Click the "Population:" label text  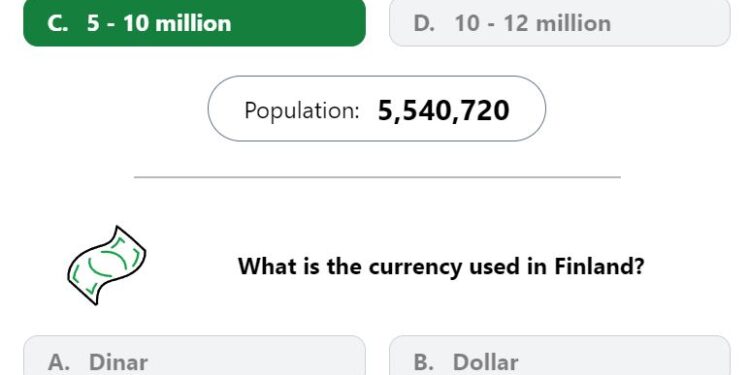[301, 110]
